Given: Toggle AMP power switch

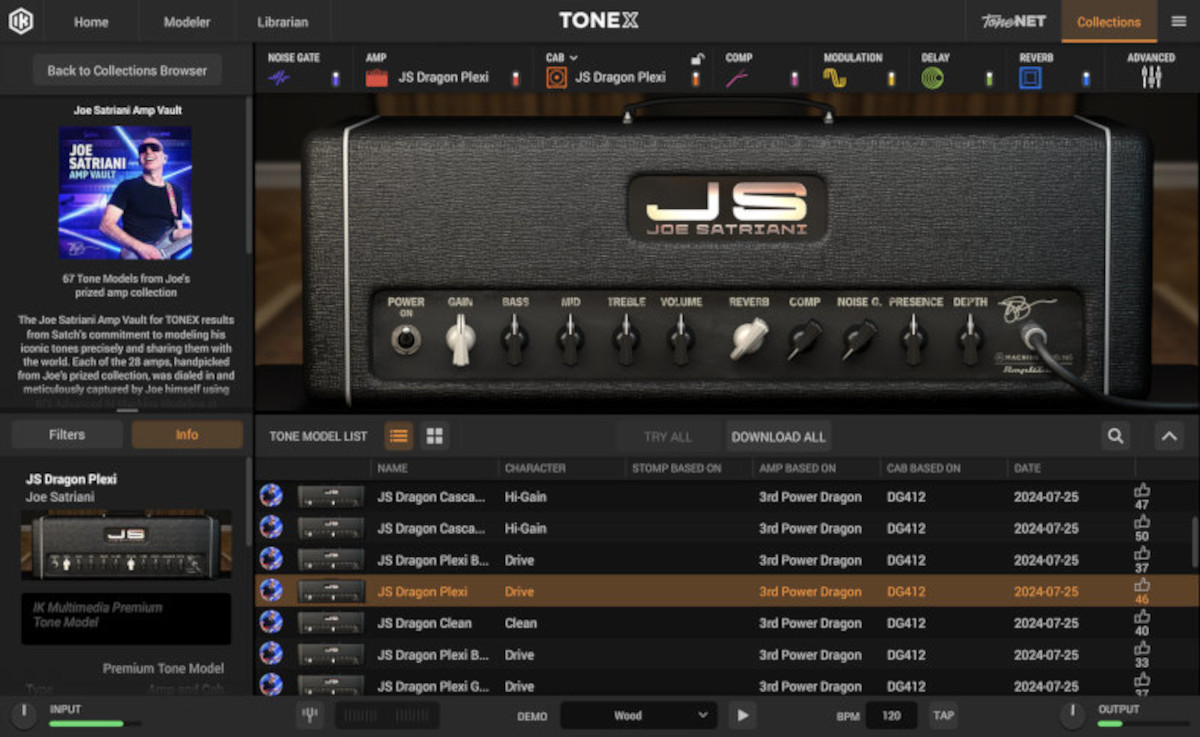Looking at the screenshot, I should pos(516,78).
